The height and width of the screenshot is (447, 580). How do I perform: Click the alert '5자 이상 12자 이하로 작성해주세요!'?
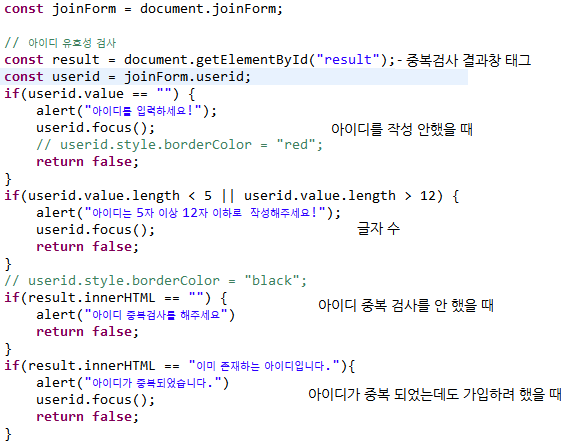click(205, 213)
